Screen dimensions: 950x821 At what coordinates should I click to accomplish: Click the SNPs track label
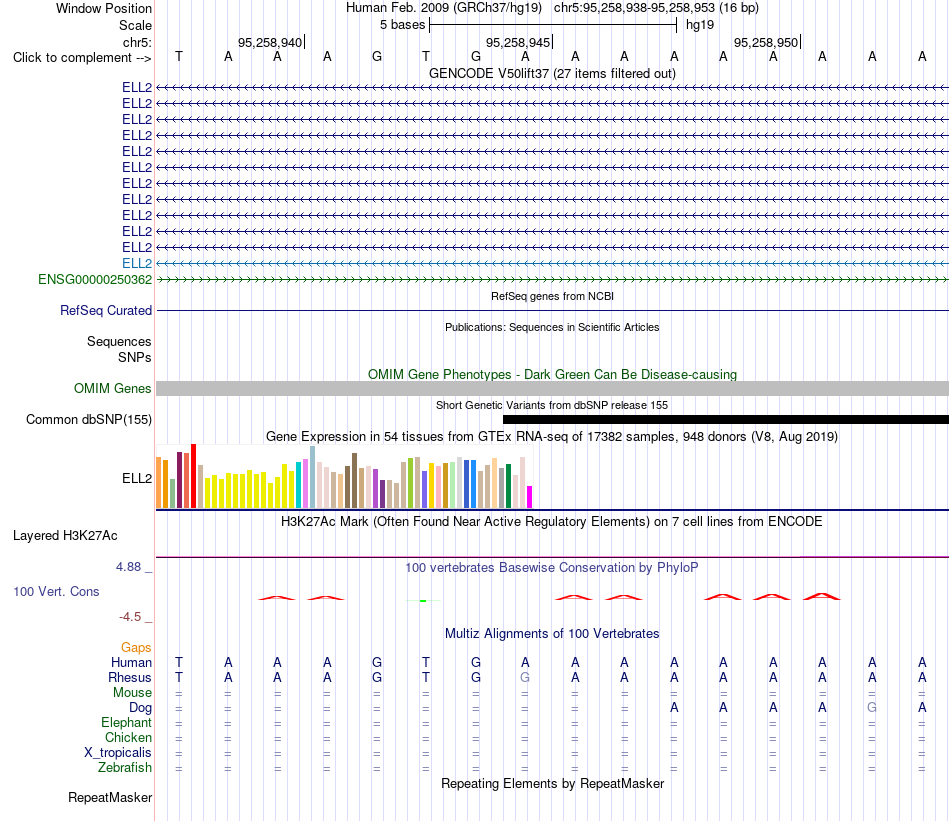click(x=135, y=357)
